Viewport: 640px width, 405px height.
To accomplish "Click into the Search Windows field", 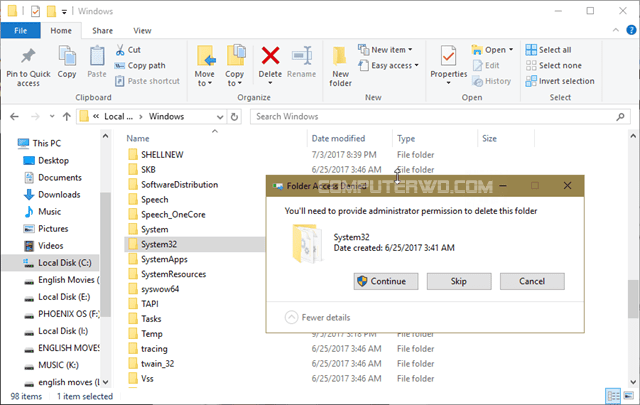I will (434, 117).
